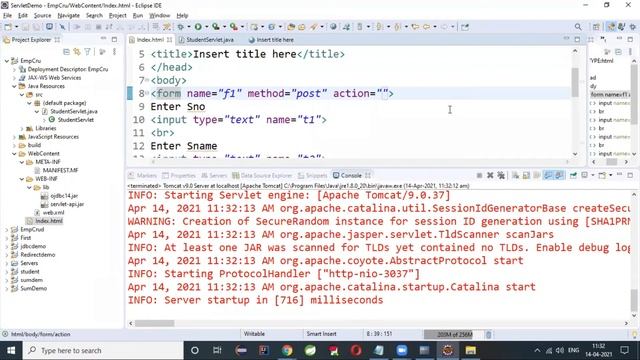The image size is (640, 360).
Task: Click the Open Perspective icon
Action: (596, 27)
